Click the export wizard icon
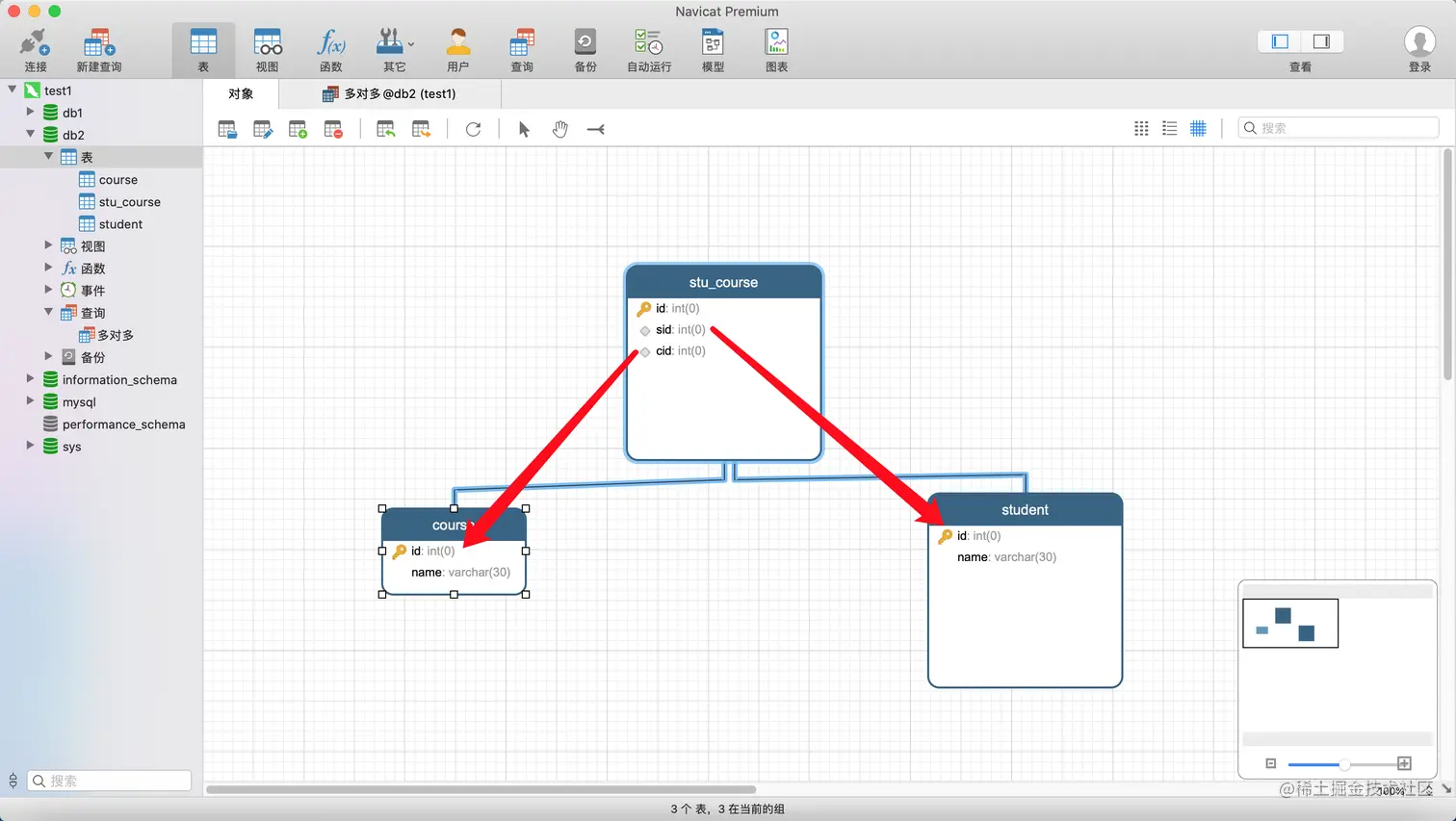The image size is (1456, 821). tap(421, 129)
